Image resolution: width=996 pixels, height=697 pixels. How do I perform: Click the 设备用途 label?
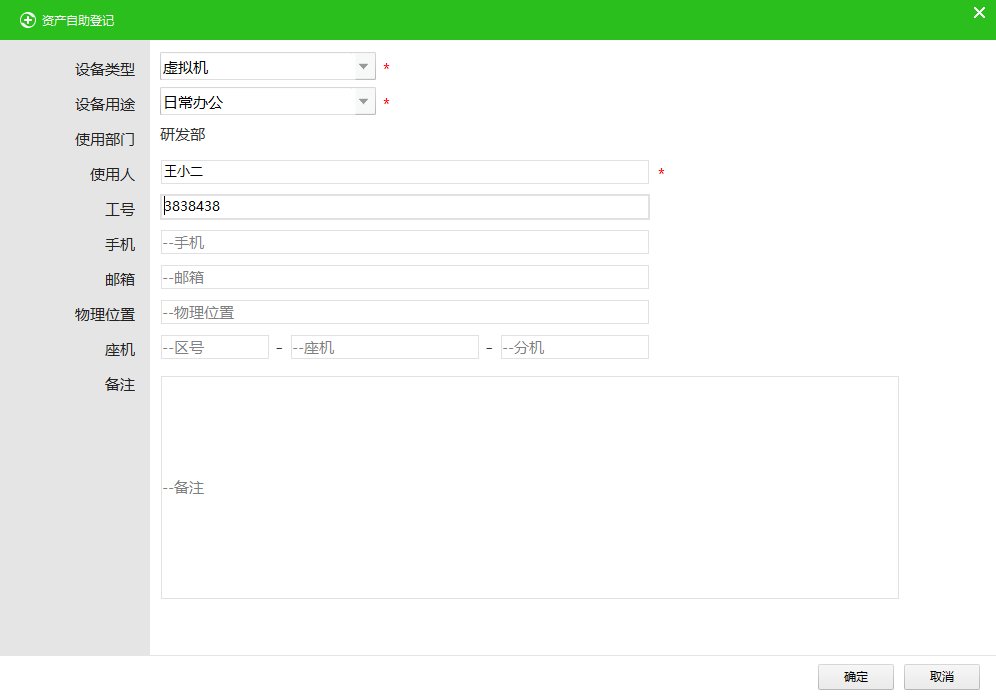coord(105,104)
